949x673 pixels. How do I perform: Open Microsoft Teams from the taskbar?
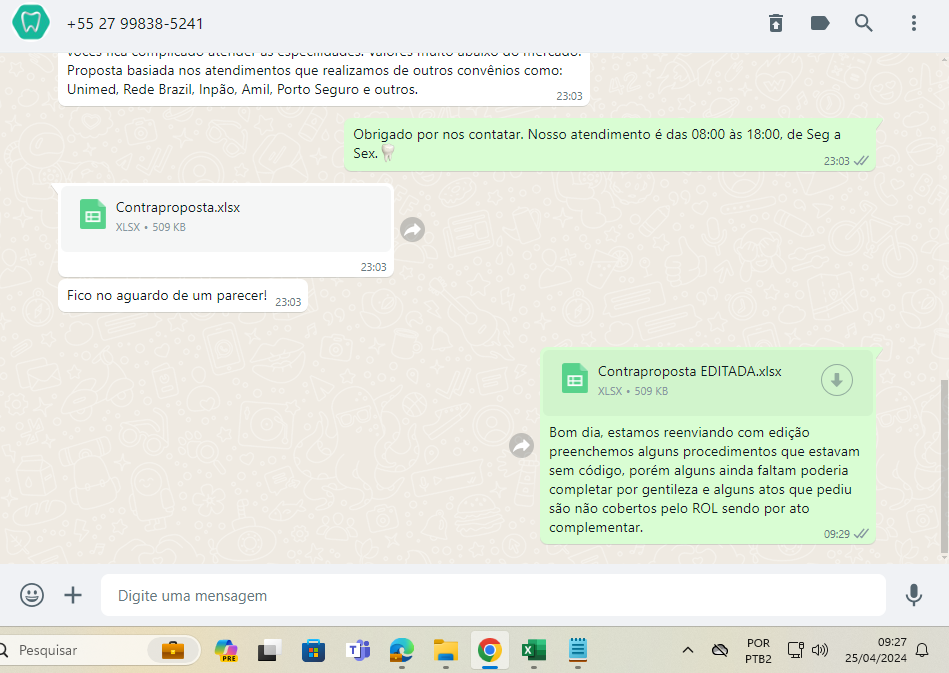(357, 650)
